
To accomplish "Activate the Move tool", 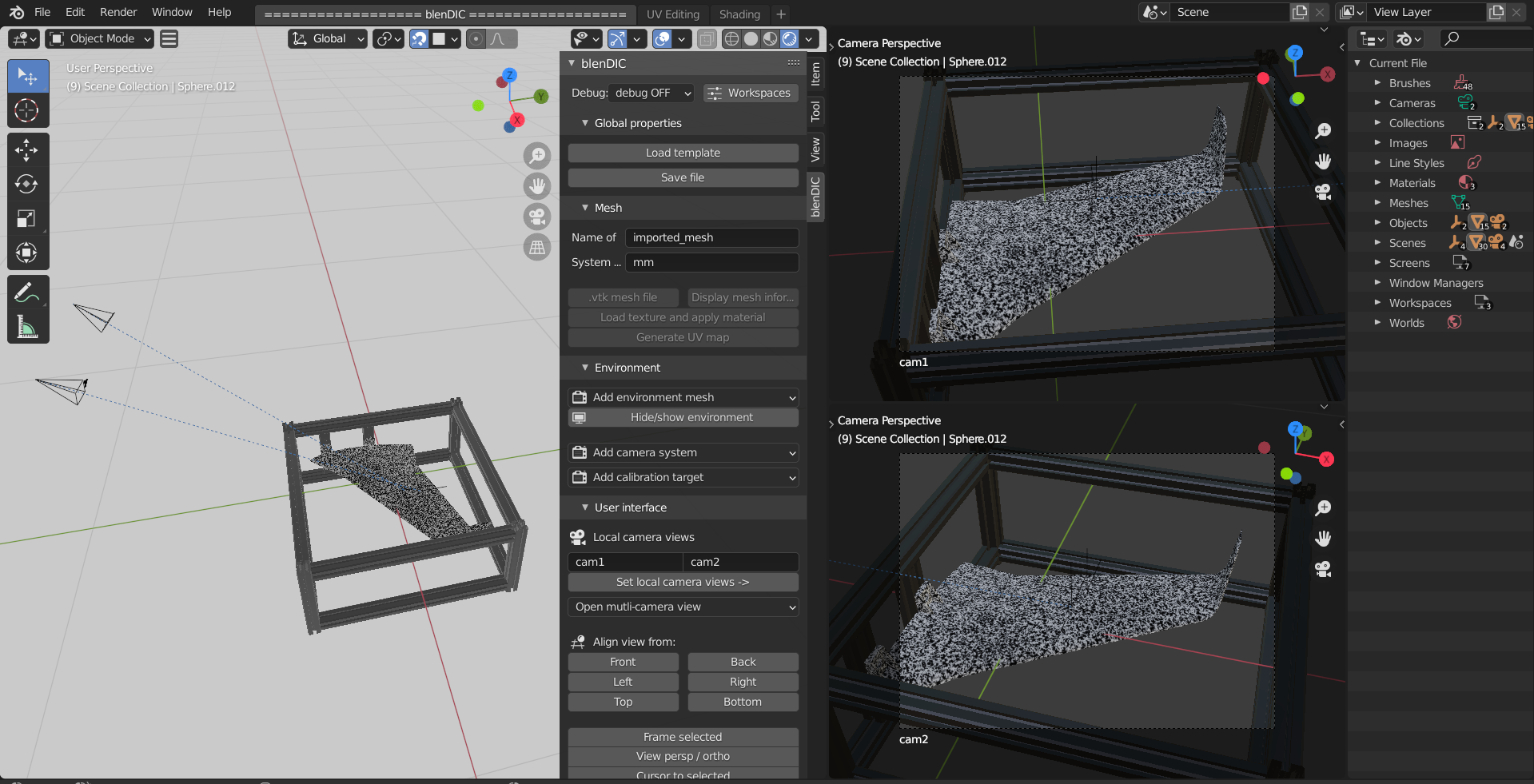I will tap(28, 150).
